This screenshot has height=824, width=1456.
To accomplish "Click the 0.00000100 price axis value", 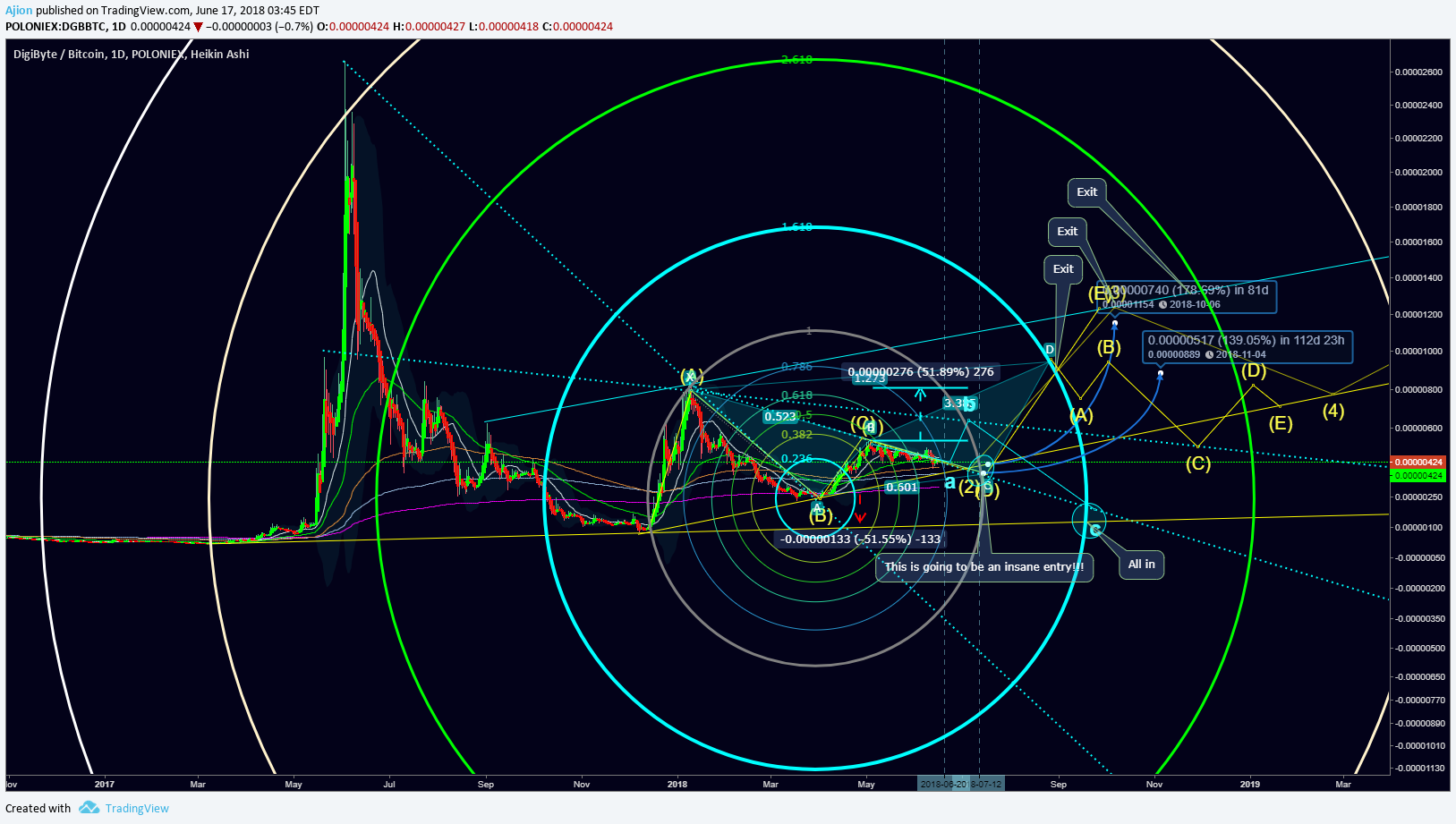I will tap(1418, 528).
